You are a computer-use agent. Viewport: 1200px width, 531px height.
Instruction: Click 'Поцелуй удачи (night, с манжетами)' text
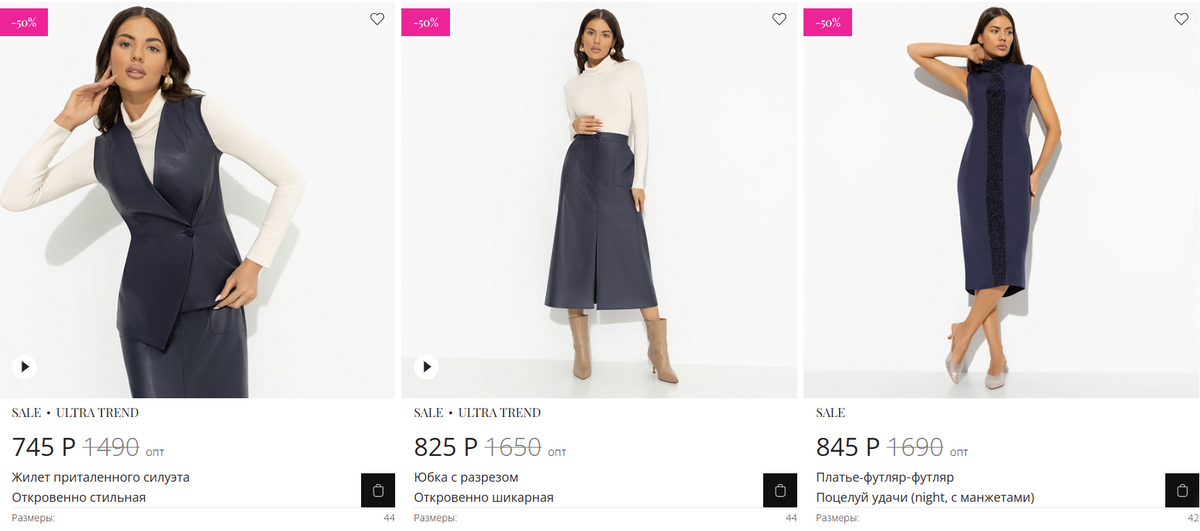coord(925,497)
